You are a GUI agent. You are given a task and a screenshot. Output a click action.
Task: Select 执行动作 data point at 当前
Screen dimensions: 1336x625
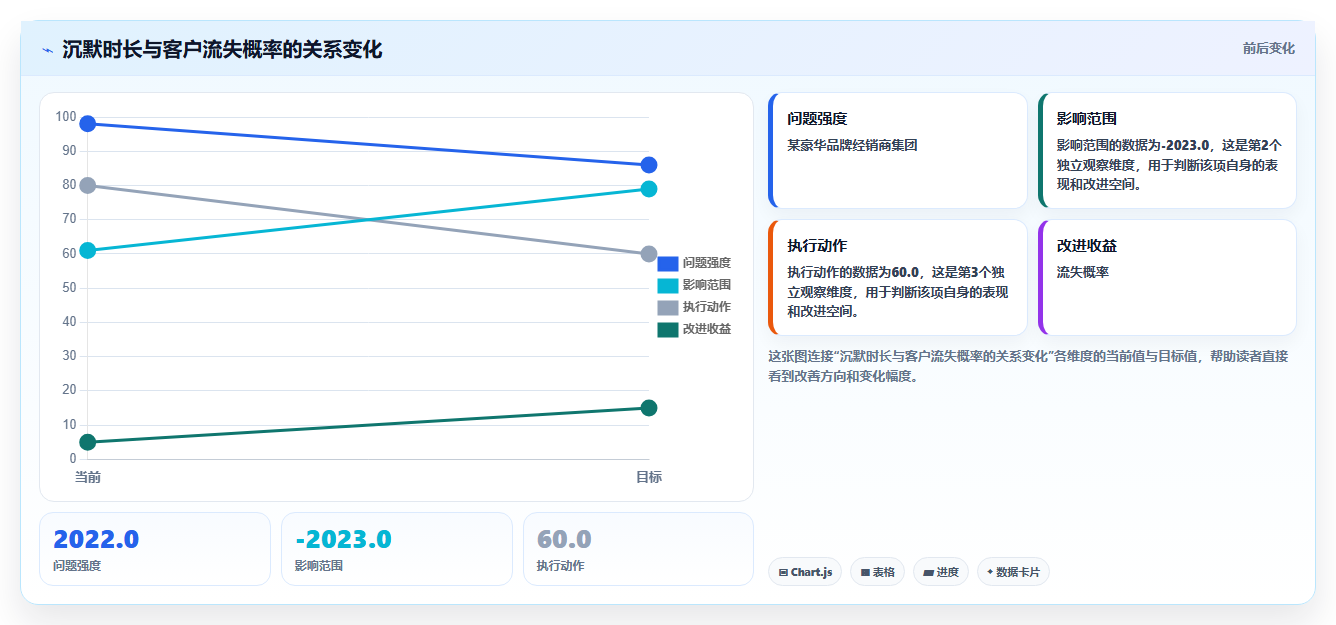click(x=88, y=185)
